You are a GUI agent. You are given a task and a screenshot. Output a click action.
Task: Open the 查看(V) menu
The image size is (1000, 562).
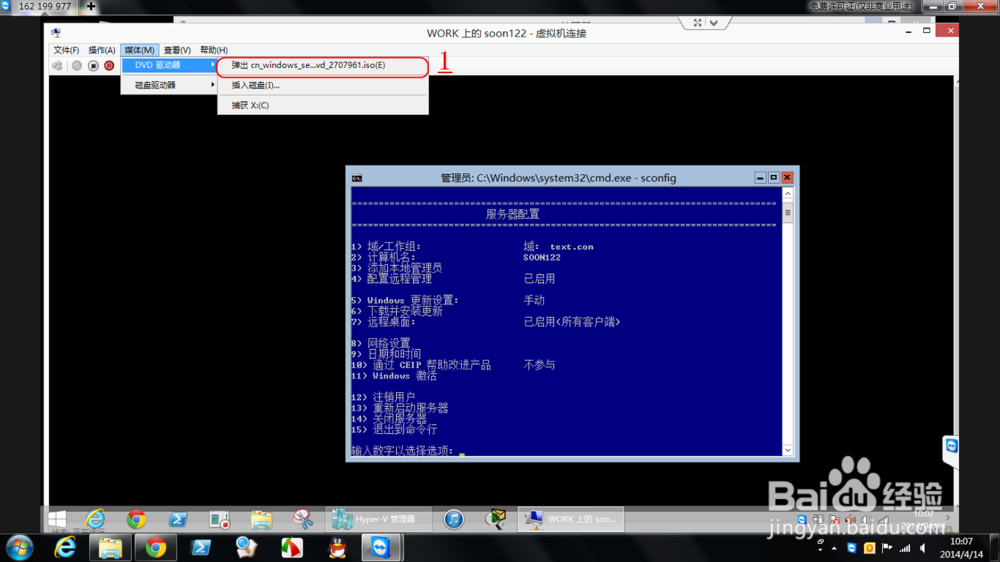177,50
